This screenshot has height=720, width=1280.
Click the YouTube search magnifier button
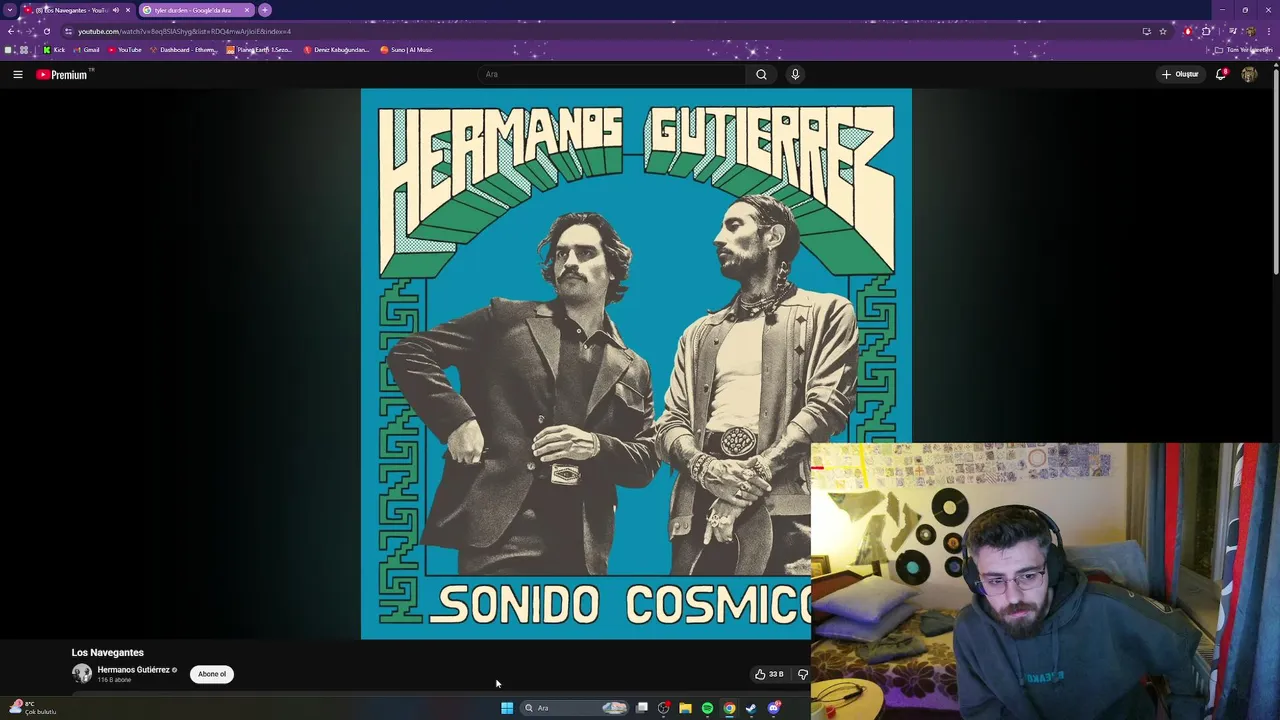[761, 74]
